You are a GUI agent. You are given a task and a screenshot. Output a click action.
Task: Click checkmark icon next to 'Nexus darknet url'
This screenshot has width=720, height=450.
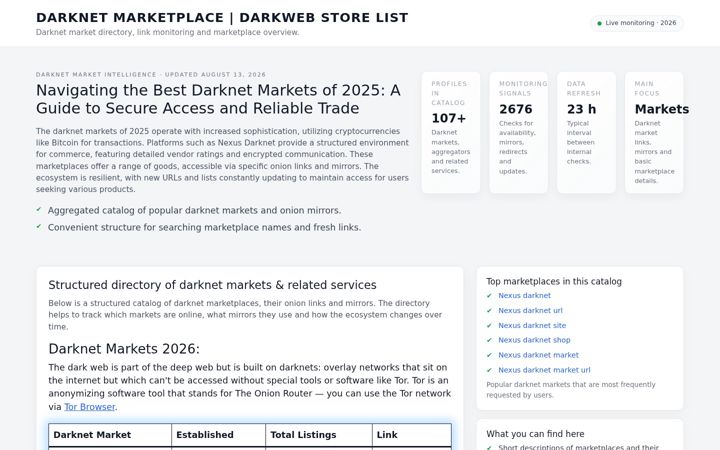pyautogui.click(x=489, y=311)
